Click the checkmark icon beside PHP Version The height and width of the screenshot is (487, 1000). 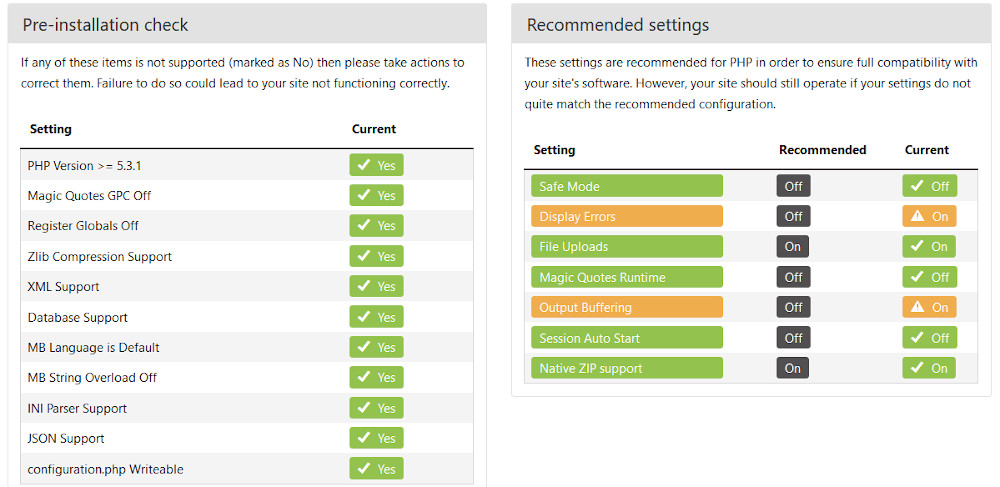pos(364,165)
